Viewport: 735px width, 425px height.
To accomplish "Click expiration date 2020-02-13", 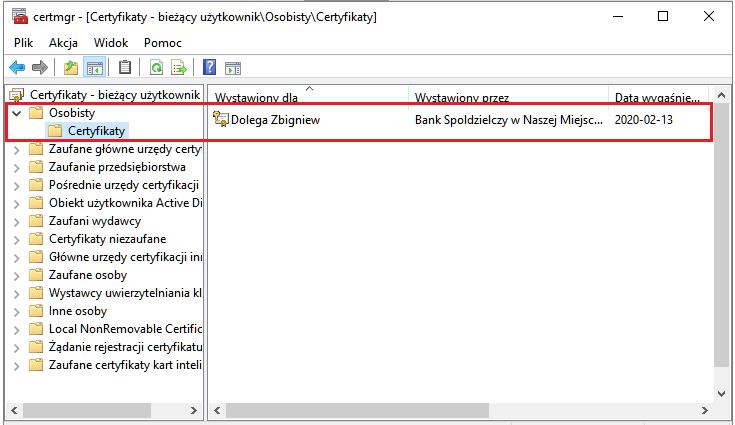I will [x=644, y=119].
